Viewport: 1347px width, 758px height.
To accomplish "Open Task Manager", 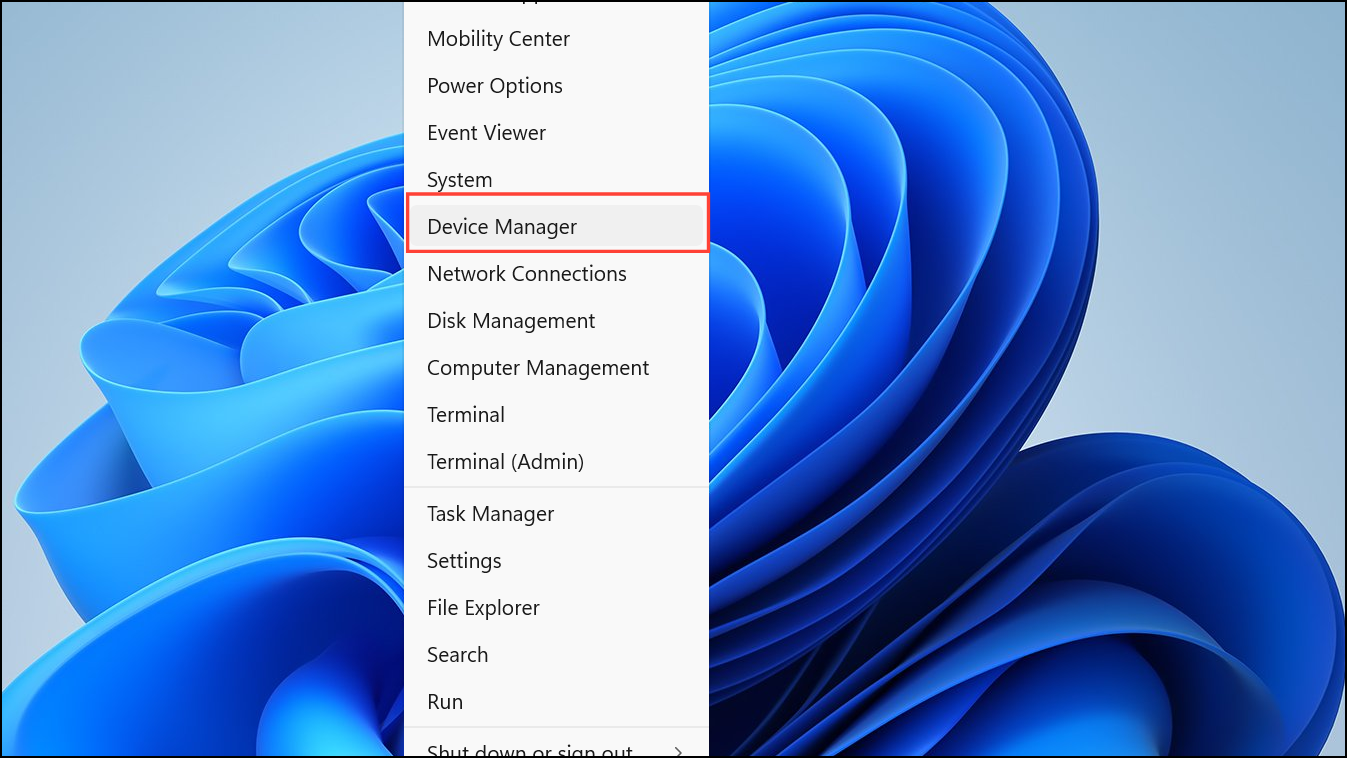I will pos(490,513).
